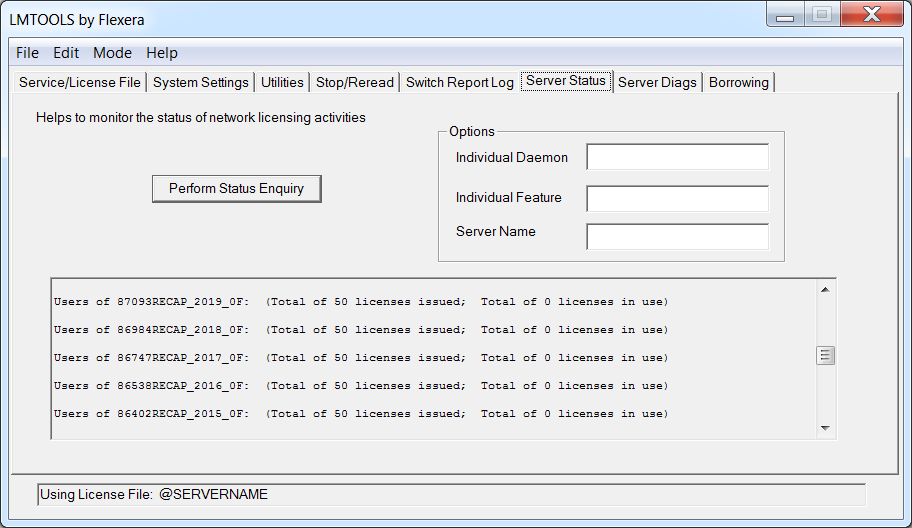Minimize the LMTOOLS window
This screenshot has width=912, height=528.
click(785, 15)
